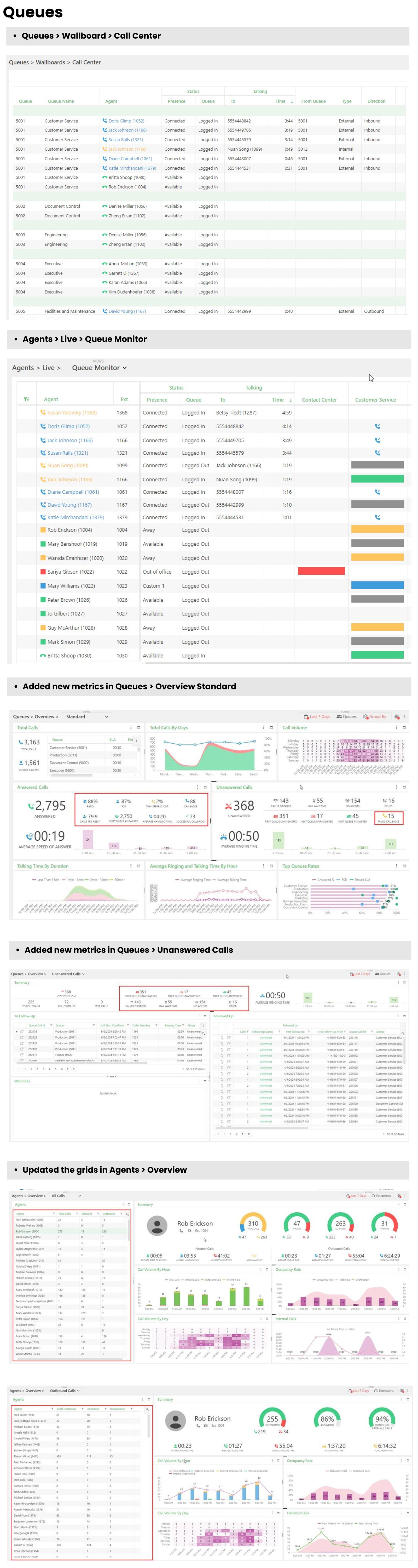Click Ext column header in Queue Monitor
The height and width of the screenshot is (1568, 418).
coord(124,399)
